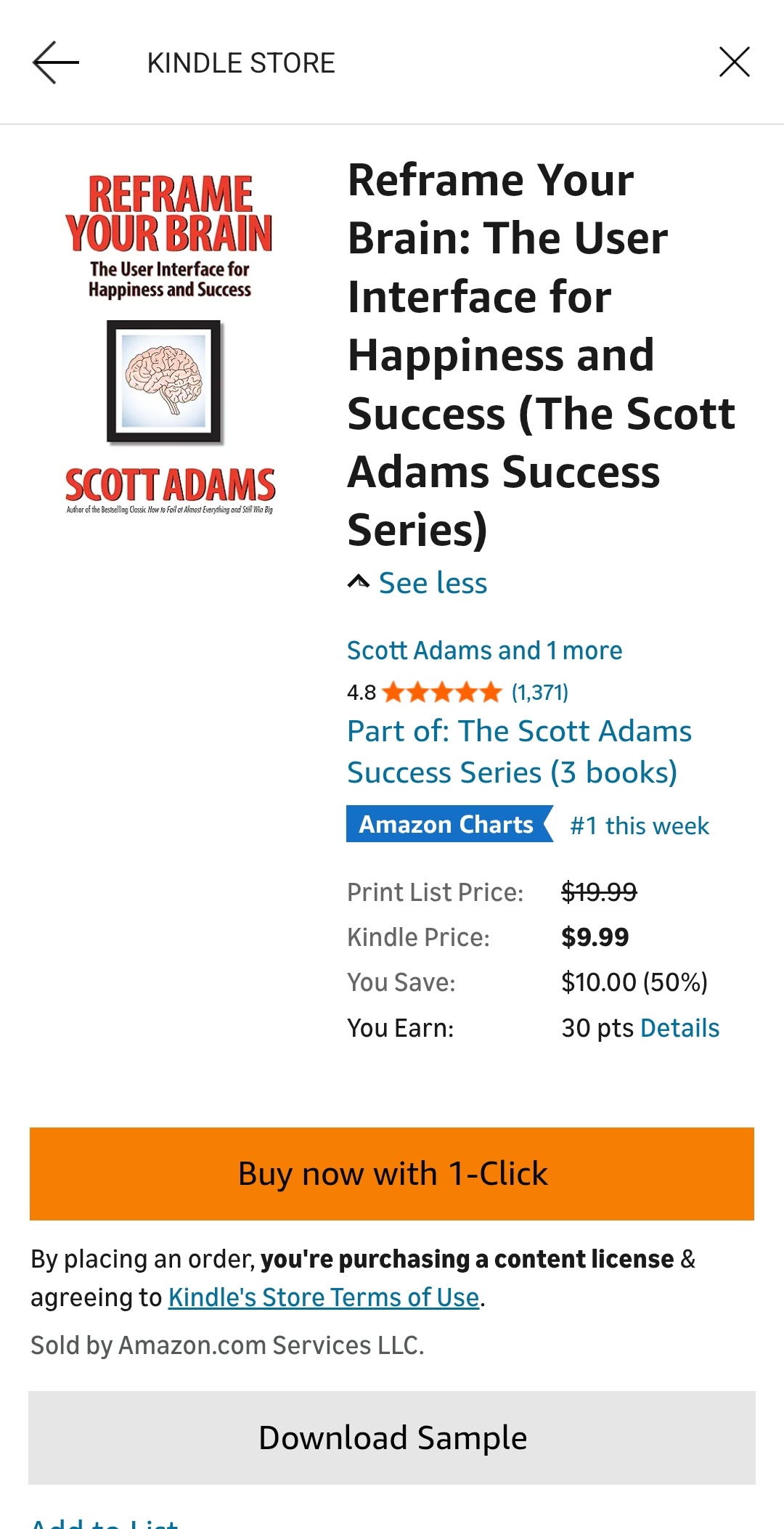
Task: Close the Kindle Store page
Action: [734, 62]
